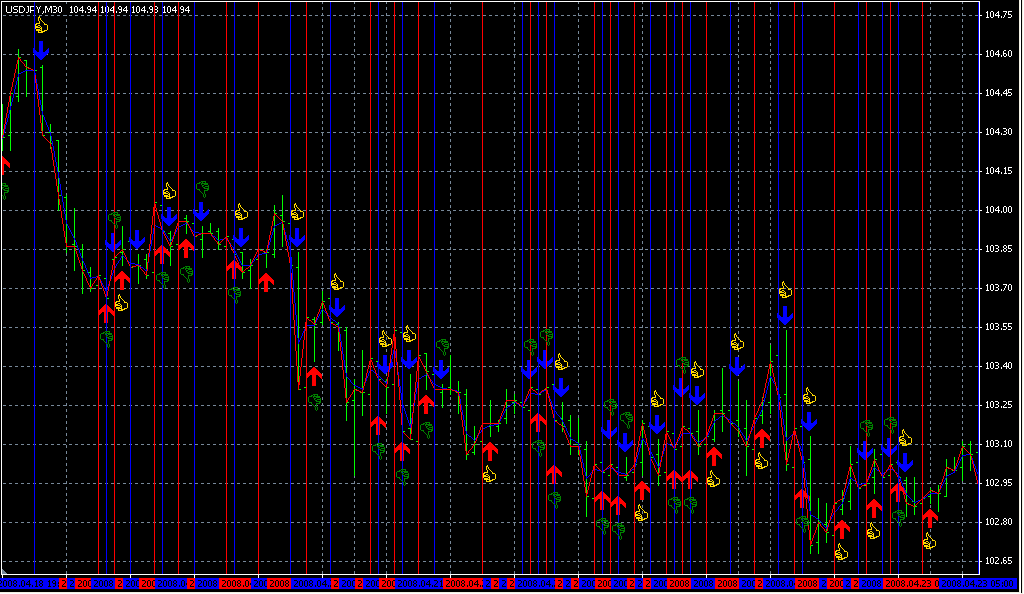Click the 102.95 price label
This screenshot has width=1024, height=594.
tap(999, 483)
